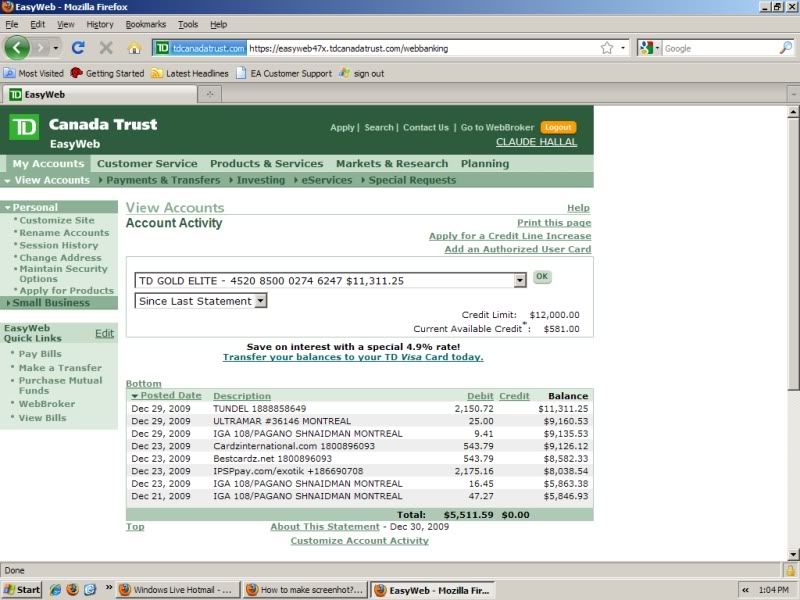Click the browser Back arrow button
The image size is (800, 600).
click(17, 48)
